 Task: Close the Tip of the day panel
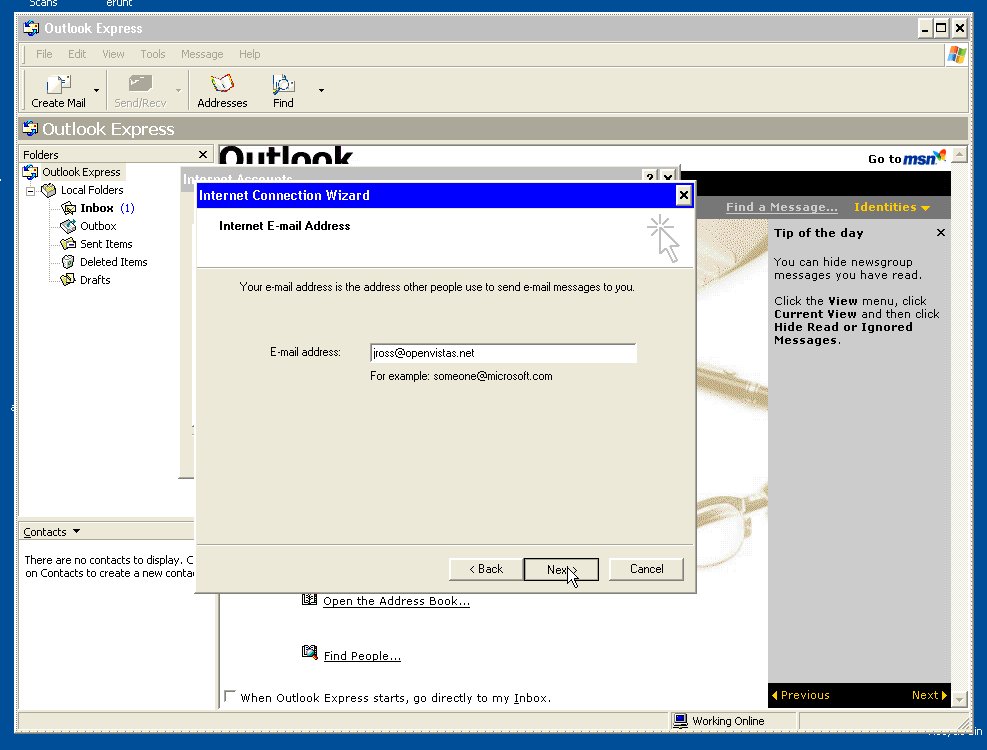click(x=940, y=232)
